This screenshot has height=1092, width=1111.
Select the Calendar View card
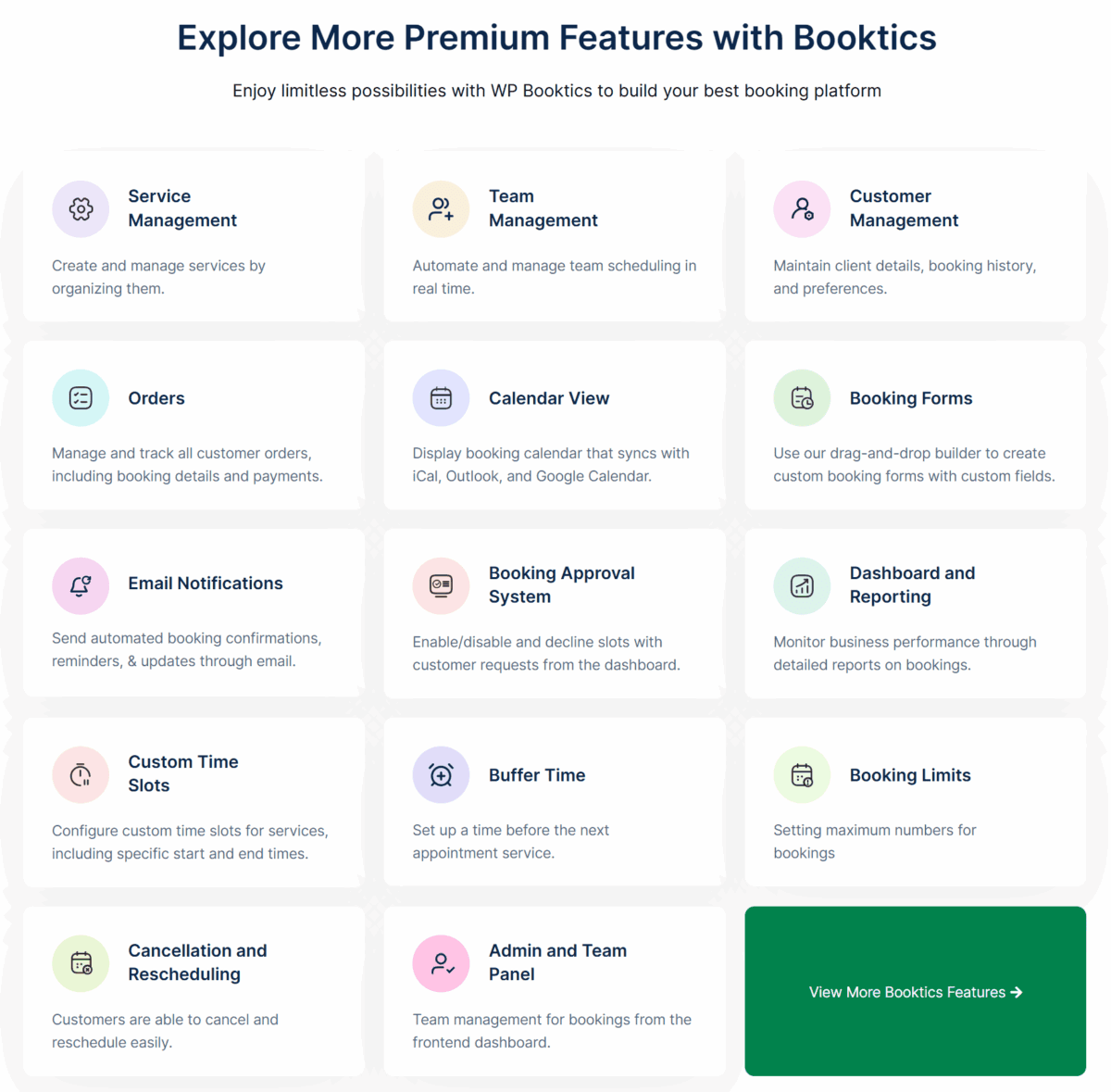(x=554, y=425)
